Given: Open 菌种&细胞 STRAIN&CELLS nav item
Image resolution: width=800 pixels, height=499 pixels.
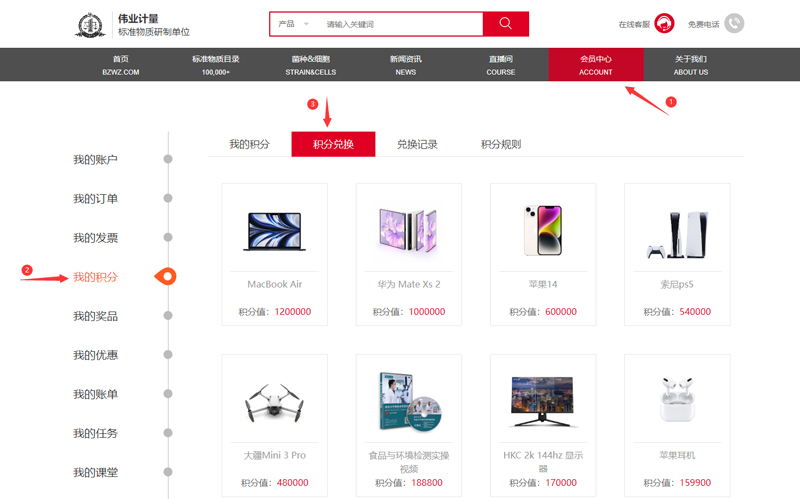Looking at the screenshot, I should click(311, 65).
